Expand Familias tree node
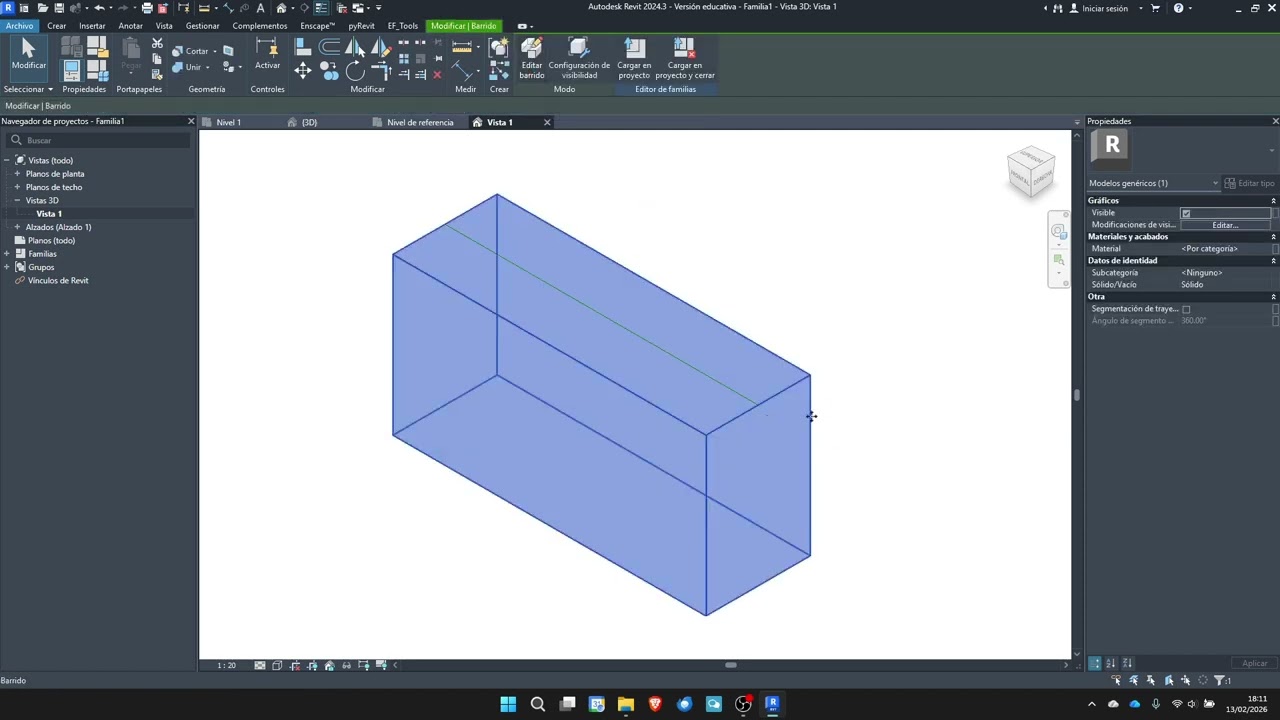The height and width of the screenshot is (720, 1280). 7,254
